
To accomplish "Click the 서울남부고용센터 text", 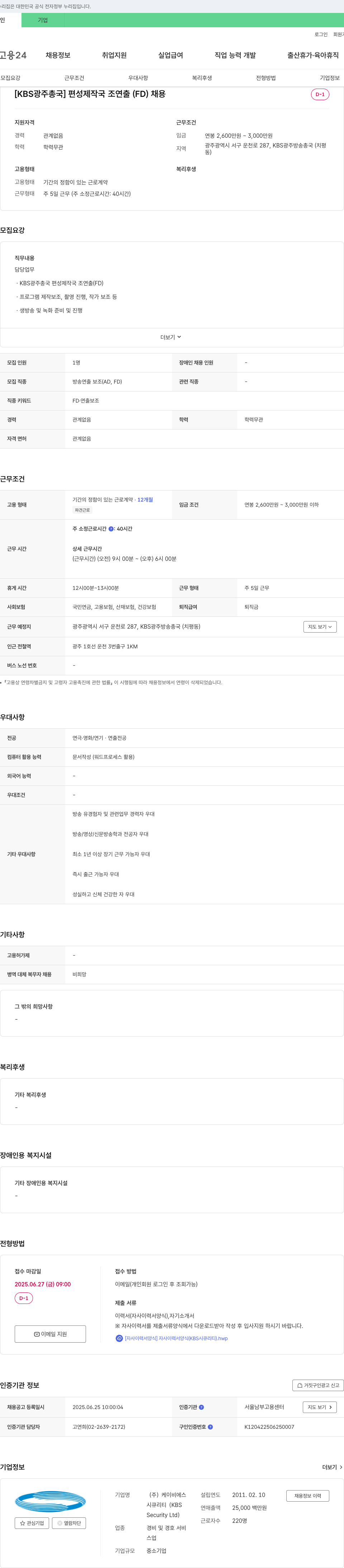I will click(264, 1407).
